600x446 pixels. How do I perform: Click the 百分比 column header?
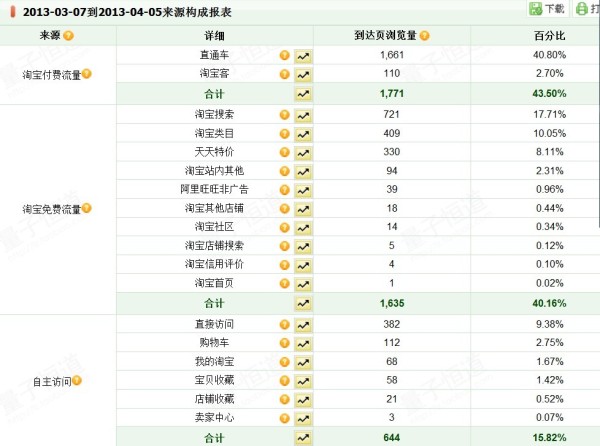pos(549,36)
